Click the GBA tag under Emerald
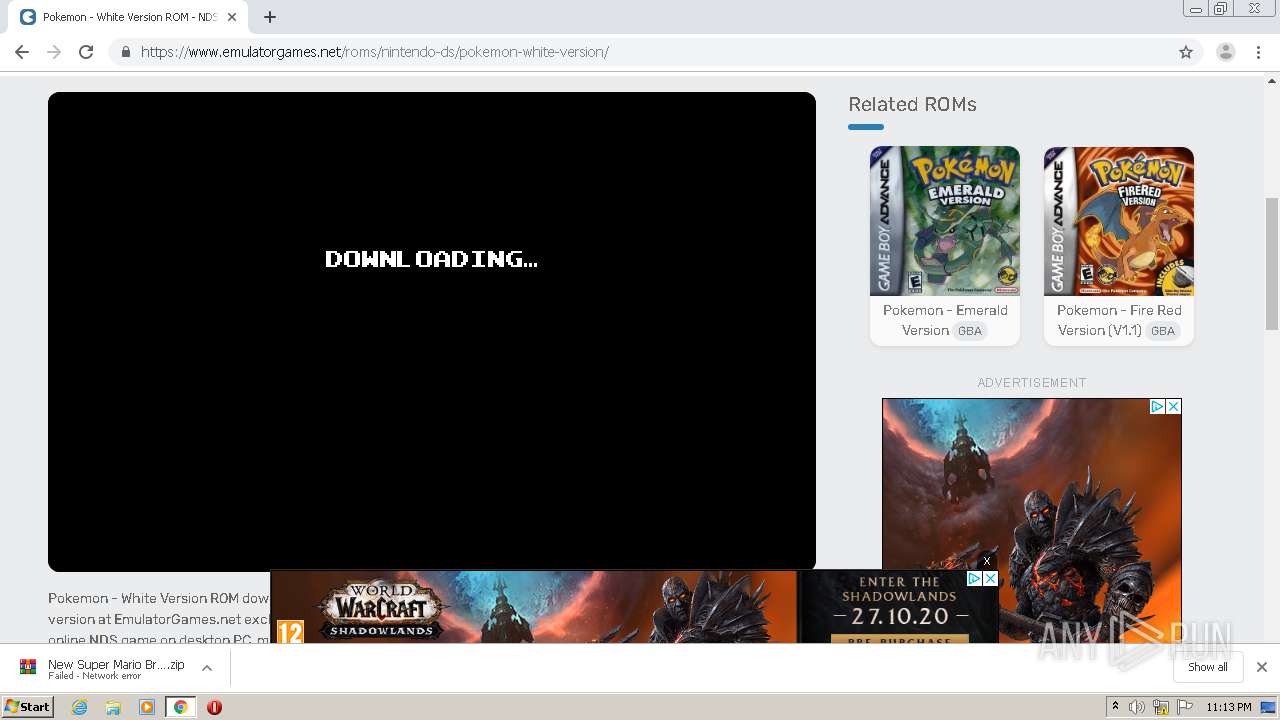The width and height of the screenshot is (1280, 720). (970, 331)
